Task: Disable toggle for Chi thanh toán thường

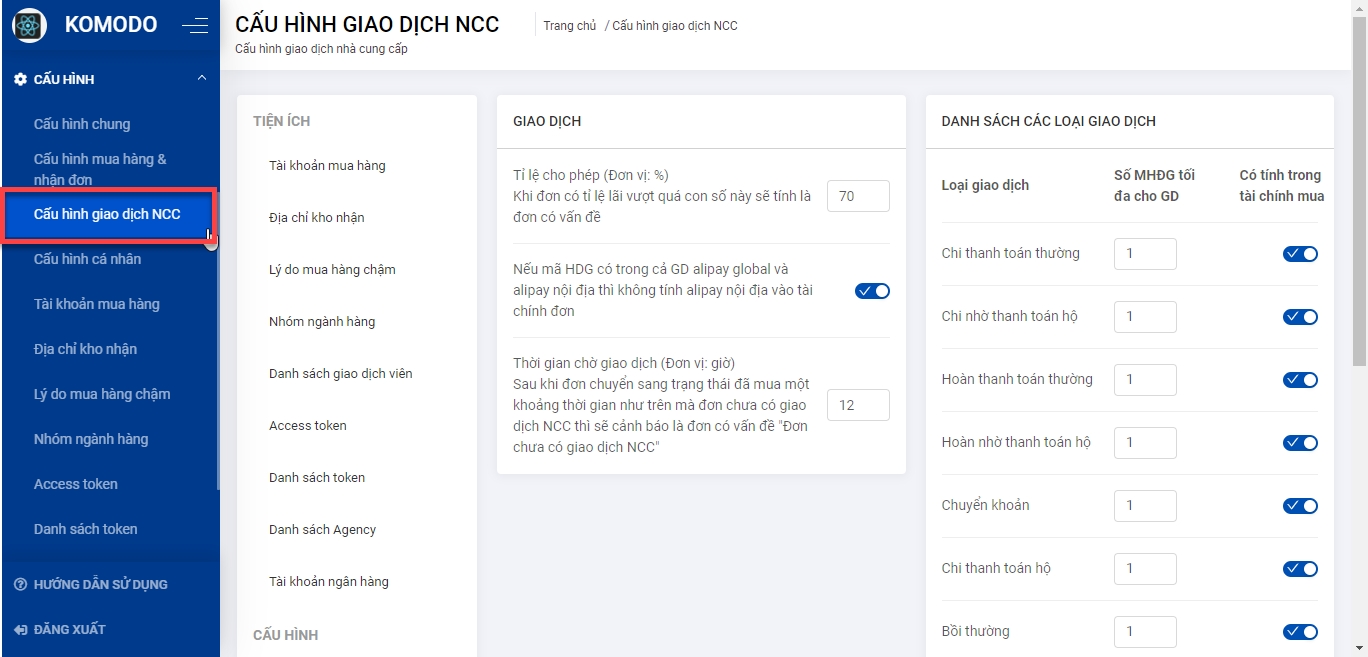Action: tap(1300, 254)
